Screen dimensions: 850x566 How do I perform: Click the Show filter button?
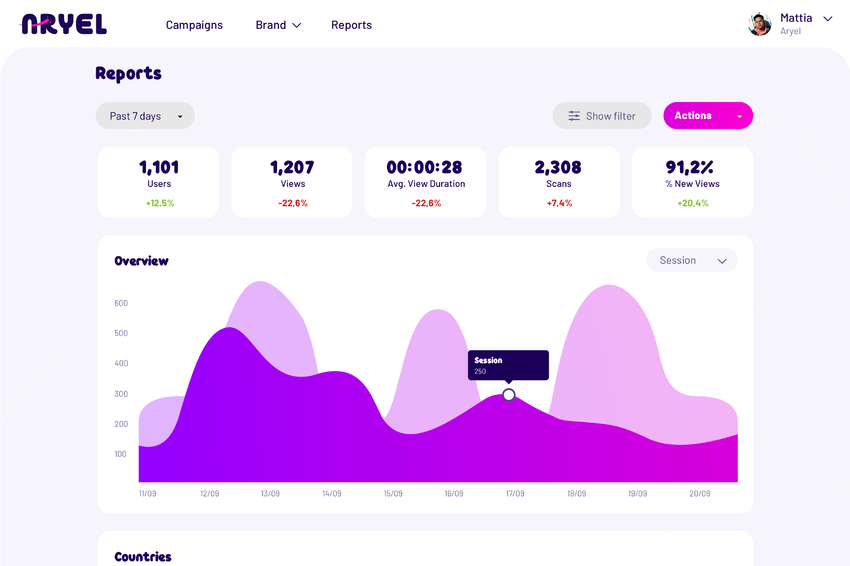point(602,116)
